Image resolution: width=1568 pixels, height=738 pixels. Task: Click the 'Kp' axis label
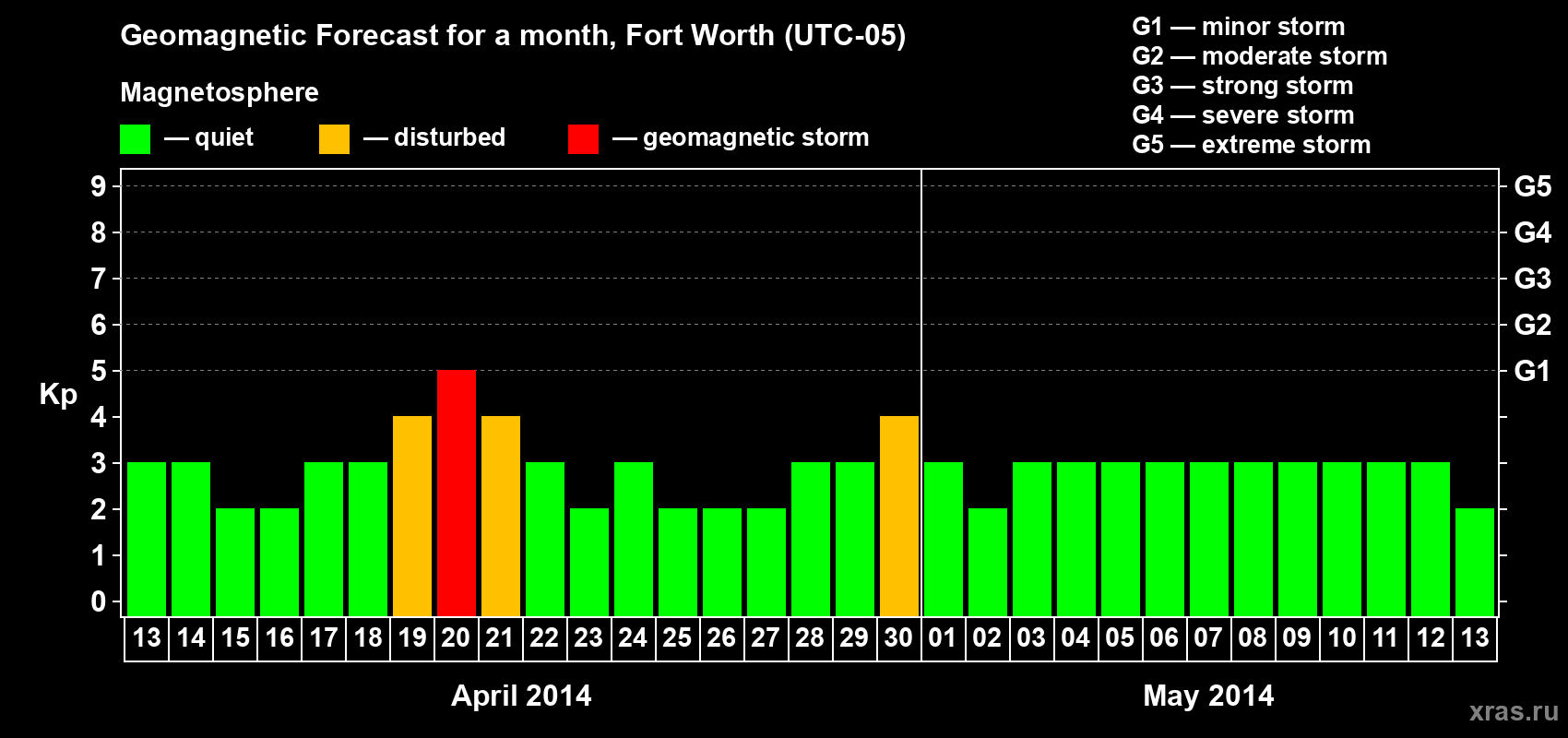[x=58, y=395]
